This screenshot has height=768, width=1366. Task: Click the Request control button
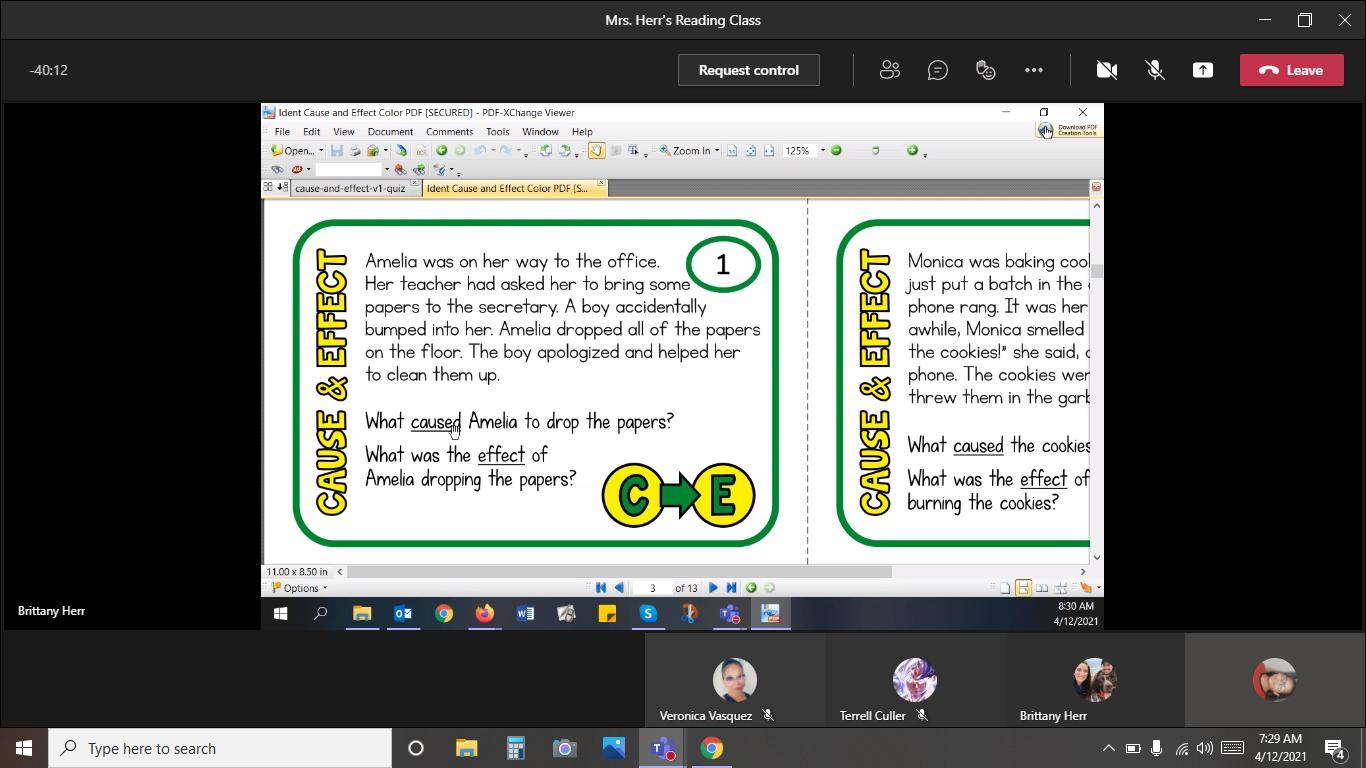(x=748, y=70)
